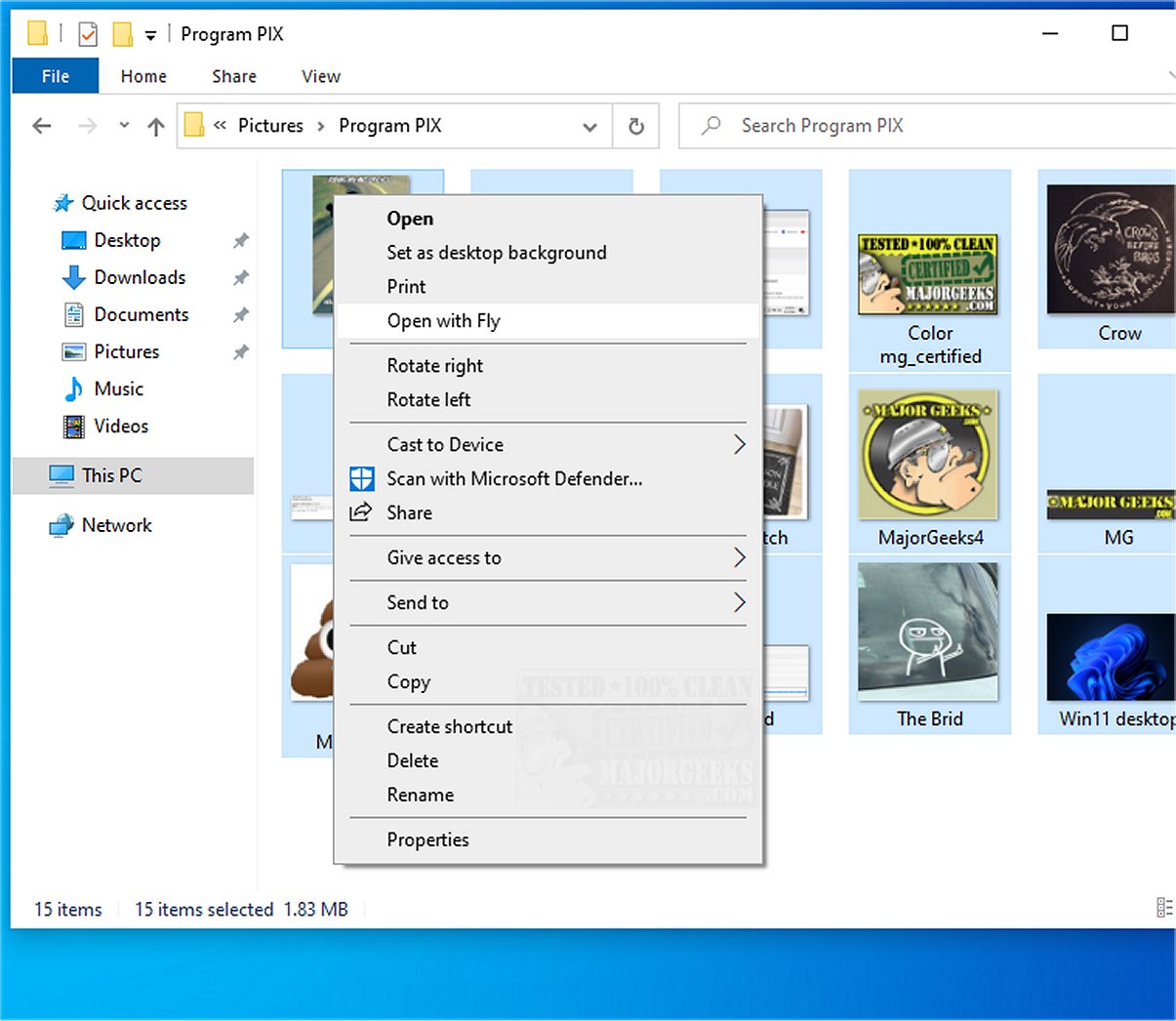This screenshot has height=1021, width=1176.
Task: Open Videos from the navigation pane
Action: (120, 427)
